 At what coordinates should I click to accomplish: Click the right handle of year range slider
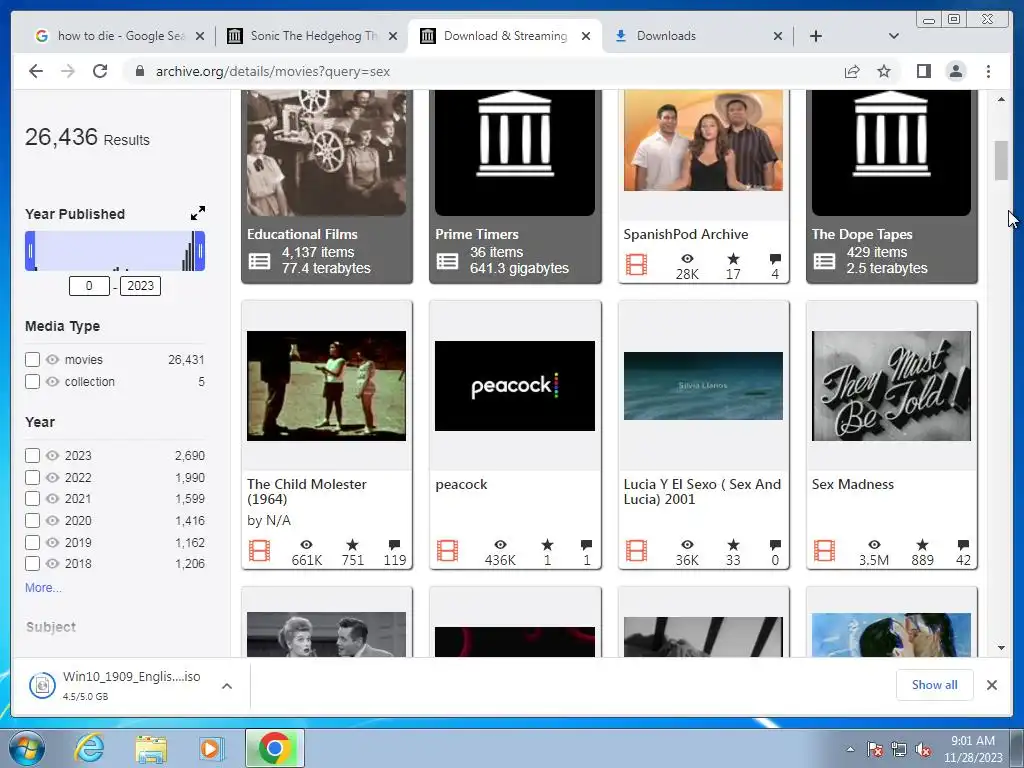coord(200,251)
